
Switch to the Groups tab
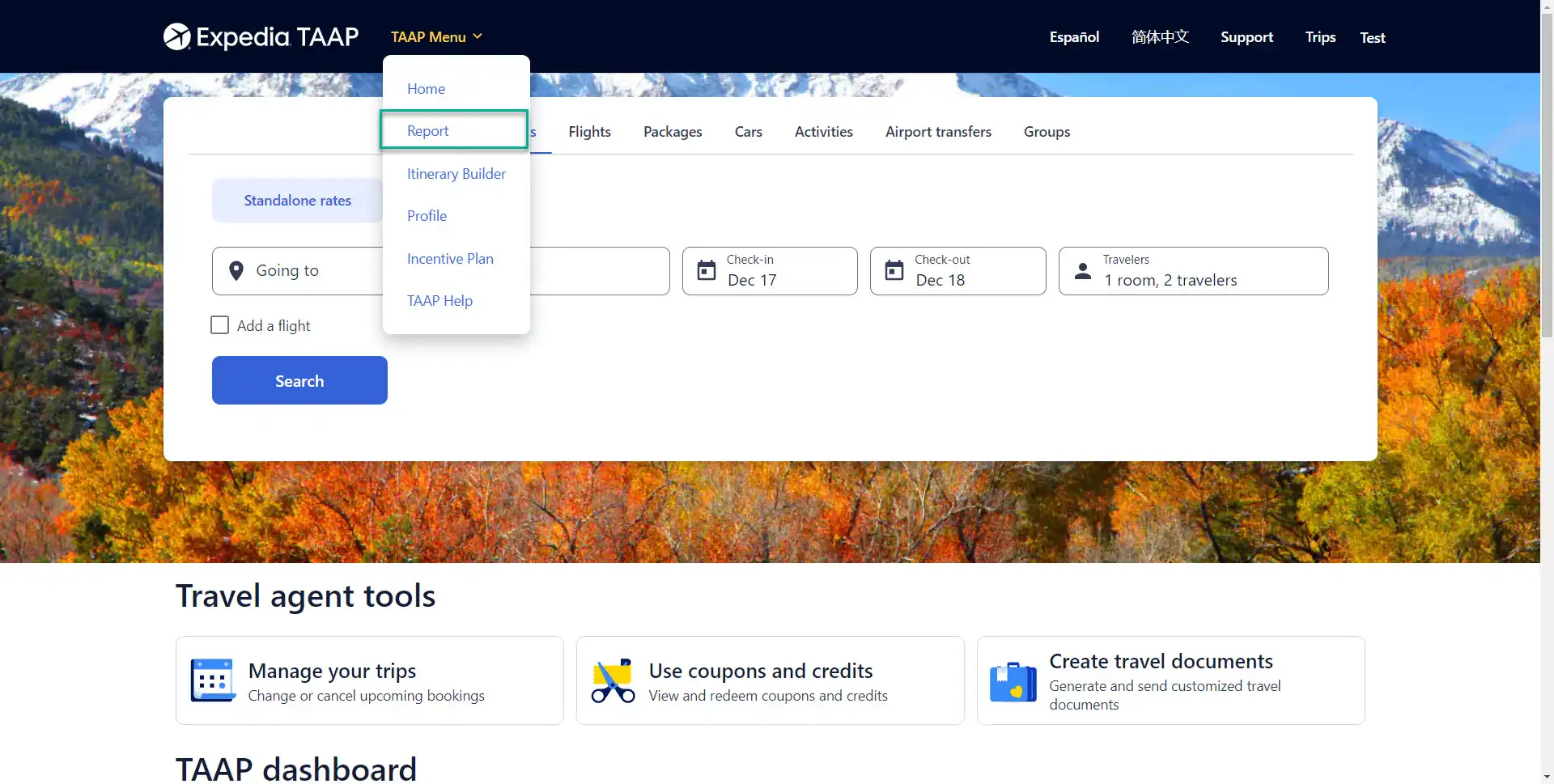click(1047, 132)
